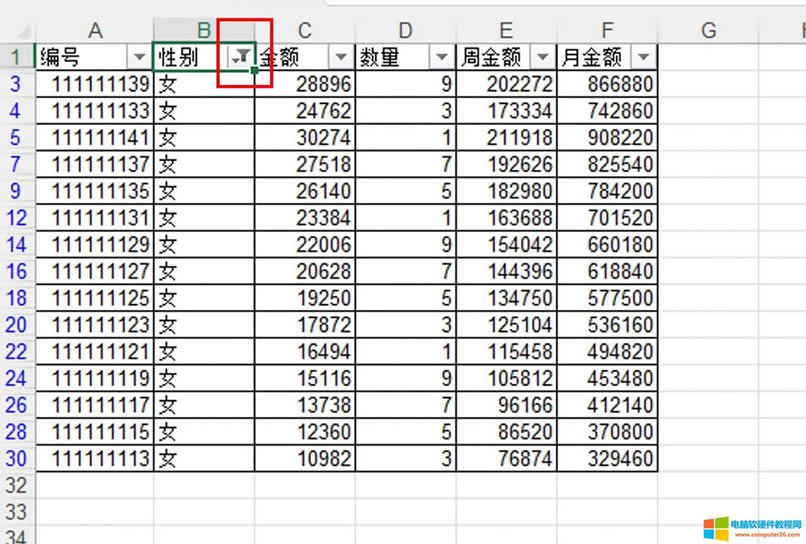Open the 数量 column filter dropdown
Screen dimensions: 806x544
(442, 57)
